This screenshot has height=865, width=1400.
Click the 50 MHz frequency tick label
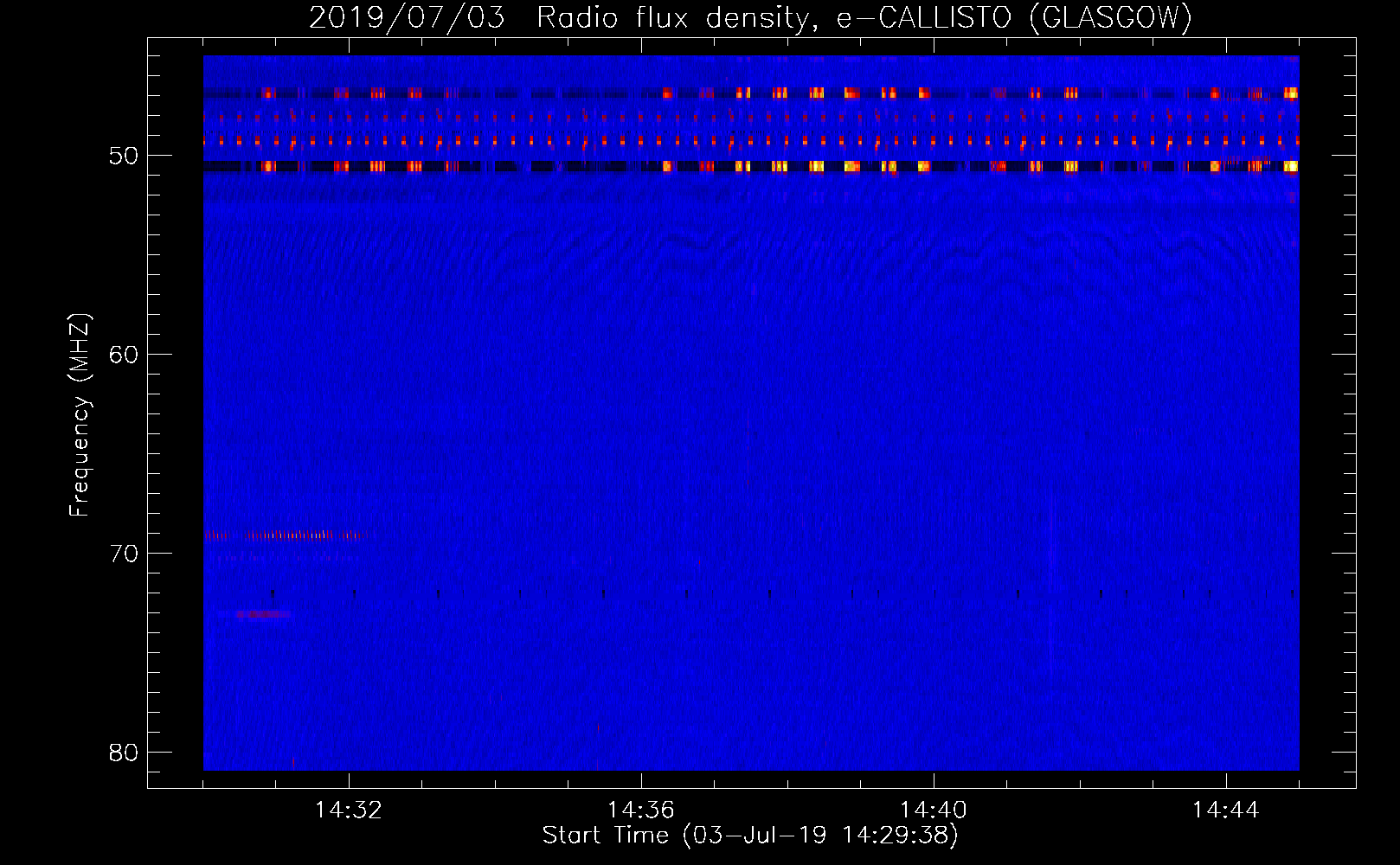(x=124, y=156)
